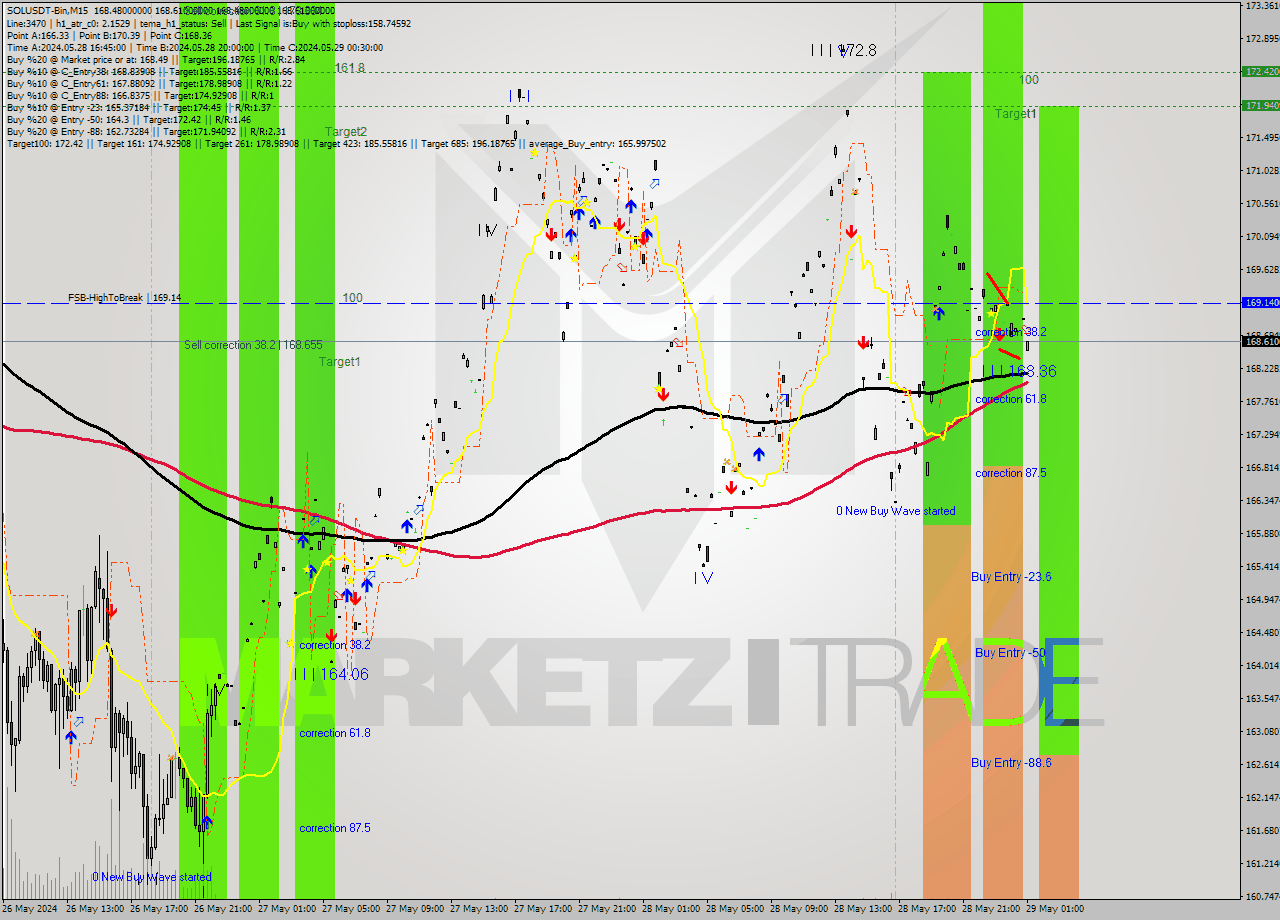The image size is (1280, 920).
Task: Click the '28 May 13:00' time axis label
Action: pos(862,909)
